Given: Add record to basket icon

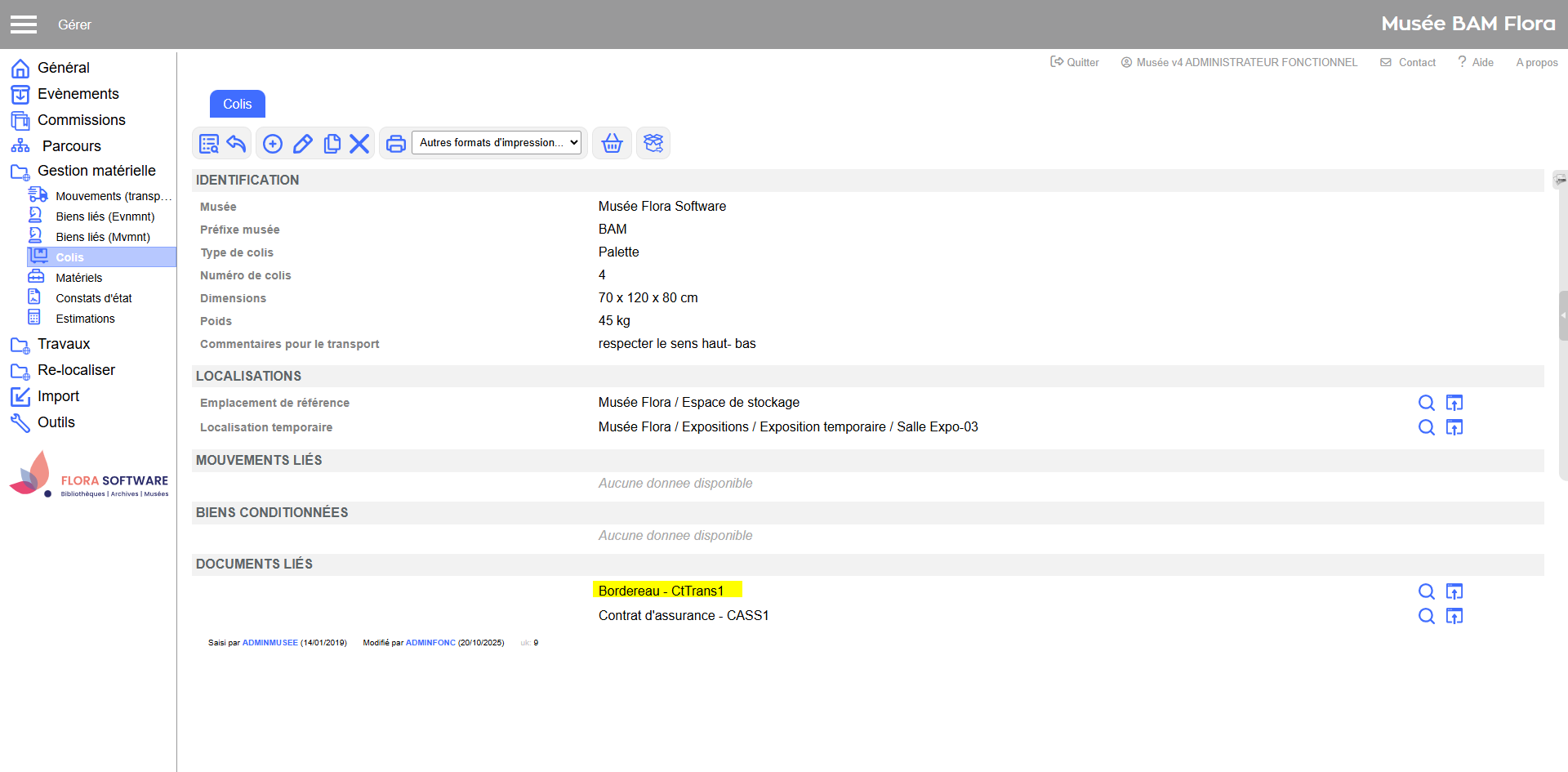Looking at the screenshot, I should click(612, 144).
